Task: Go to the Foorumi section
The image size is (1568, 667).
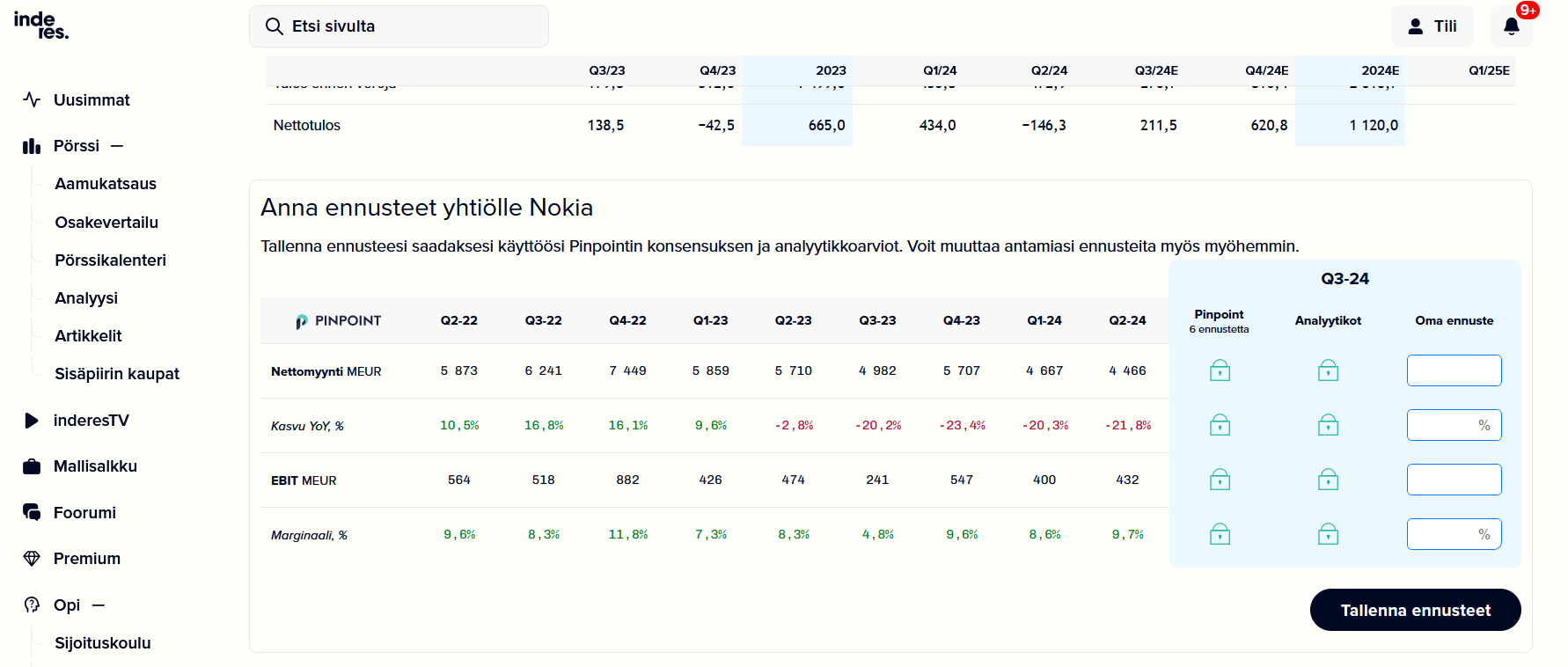Action: click(84, 513)
